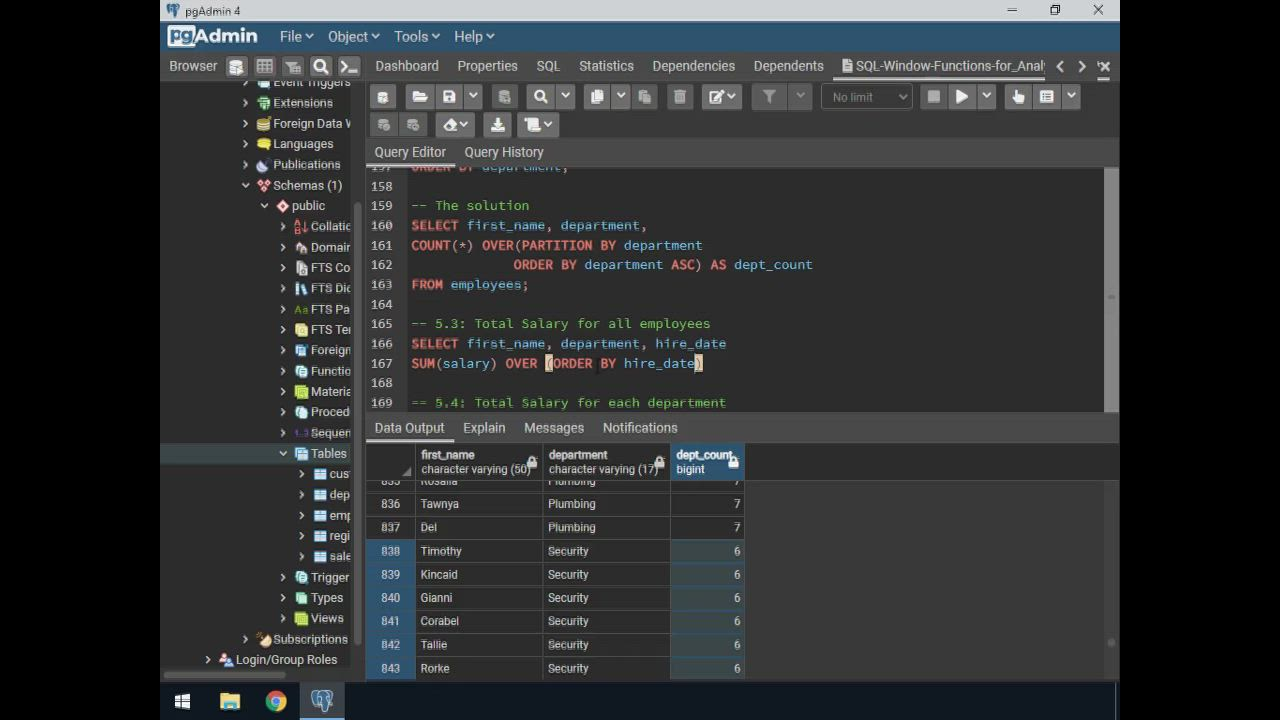Select the dept_count column header

click(x=706, y=462)
